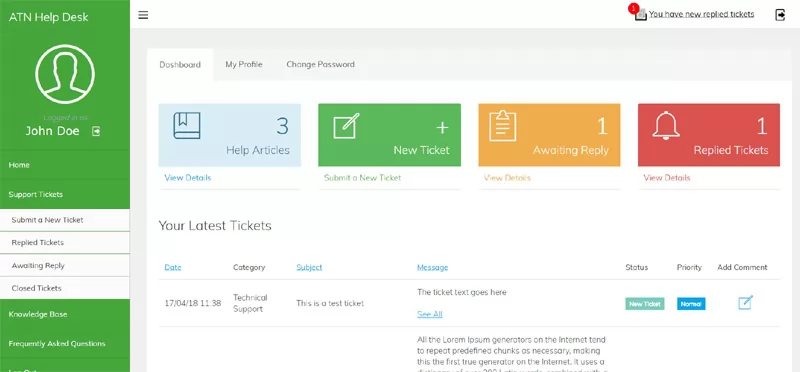800x372 pixels.
Task: Open Knowledge Base in the sidebar
Action: pos(65,314)
